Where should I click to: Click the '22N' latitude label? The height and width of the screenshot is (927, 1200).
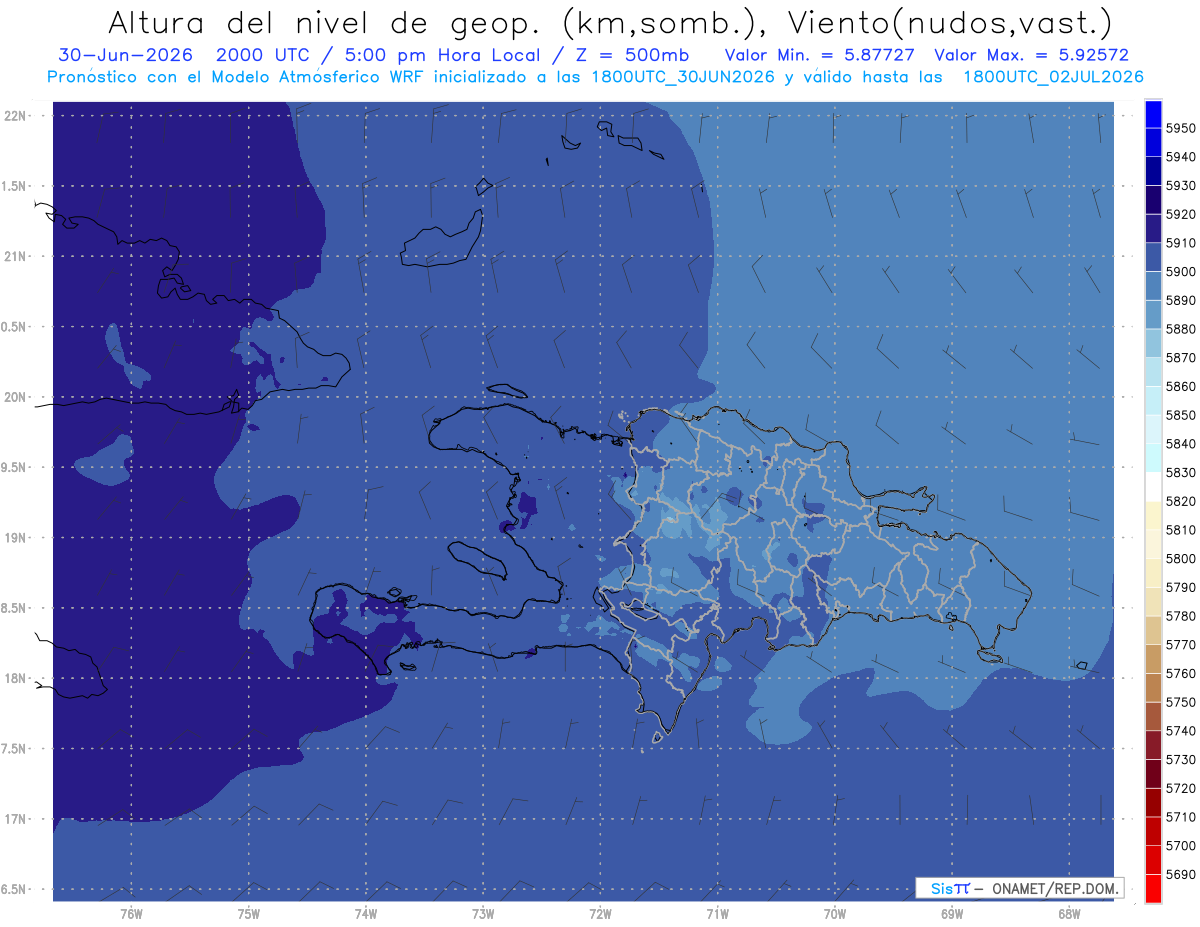click(17, 116)
